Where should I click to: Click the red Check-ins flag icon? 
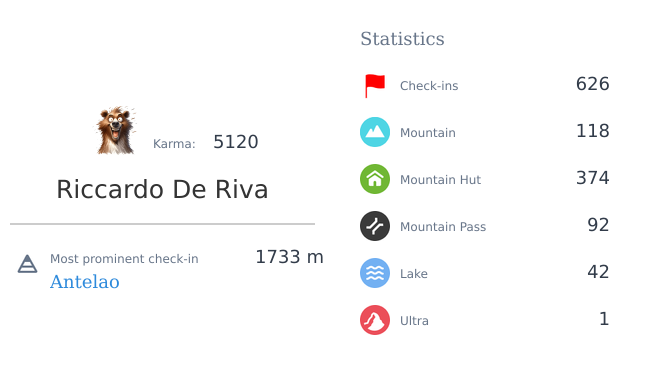point(375,86)
